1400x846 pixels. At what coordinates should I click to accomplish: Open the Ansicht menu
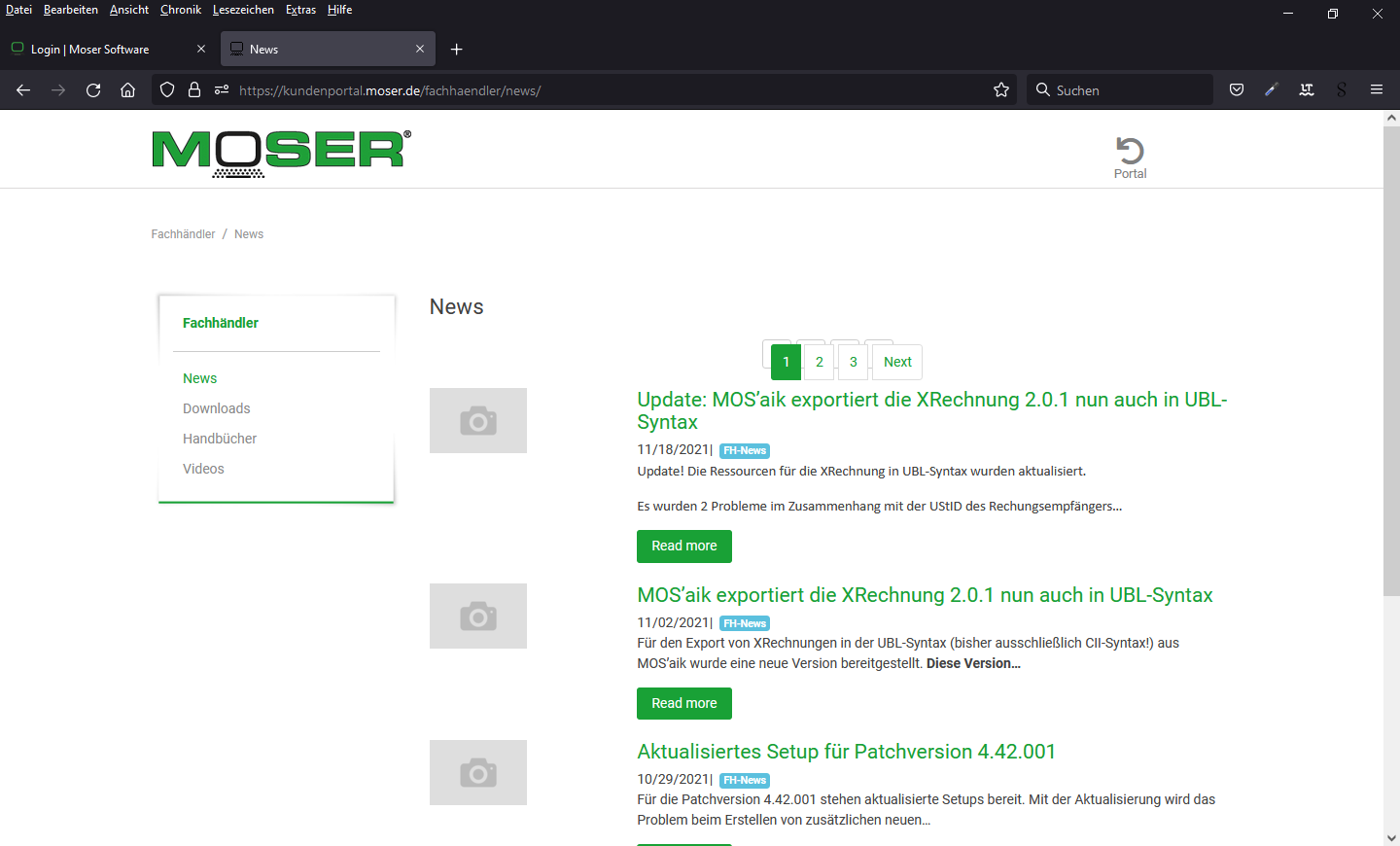(x=129, y=10)
